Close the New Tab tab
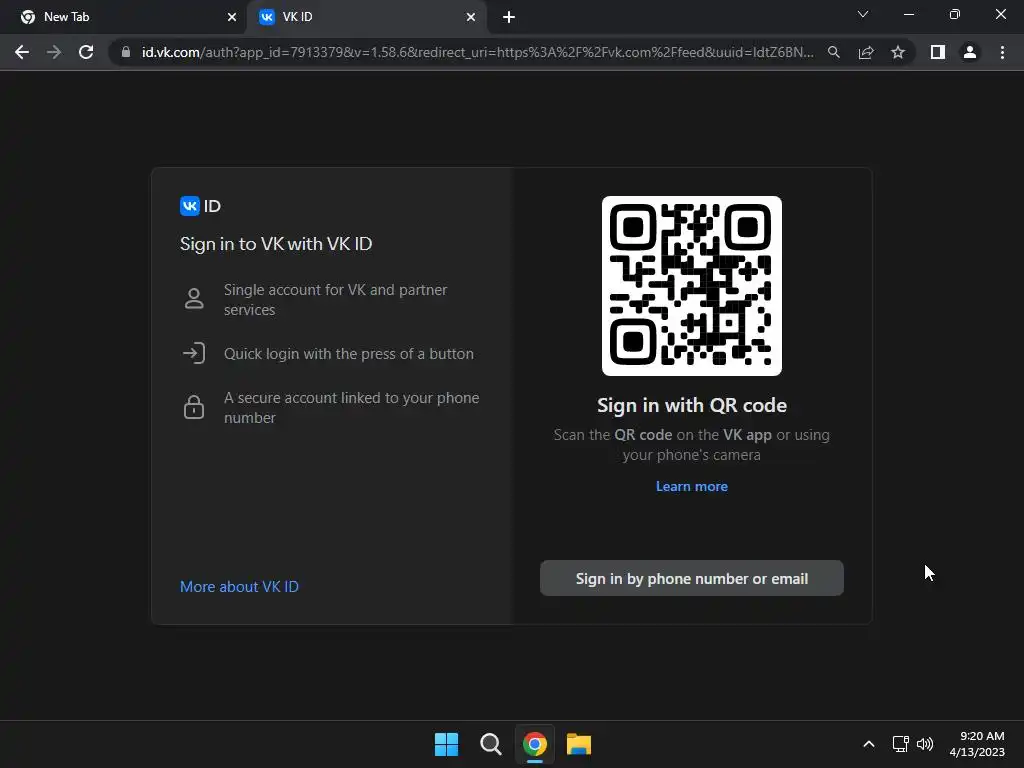1024x768 pixels. [x=232, y=17]
